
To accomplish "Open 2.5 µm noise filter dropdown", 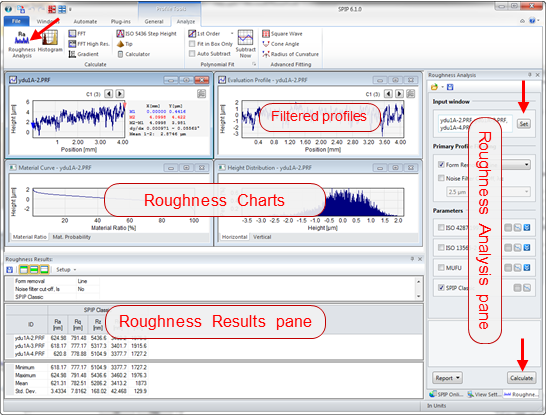I will (x=526, y=192).
